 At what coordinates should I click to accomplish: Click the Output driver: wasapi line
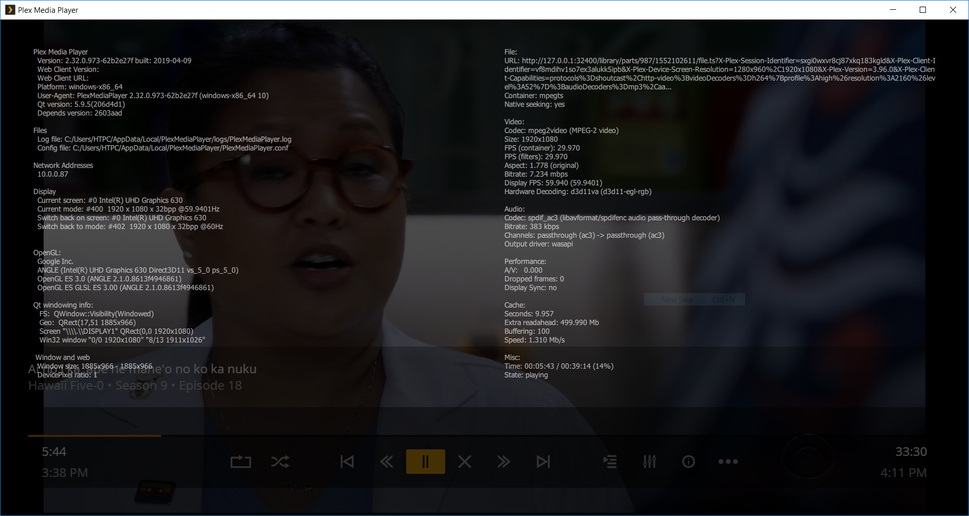(x=538, y=244)
